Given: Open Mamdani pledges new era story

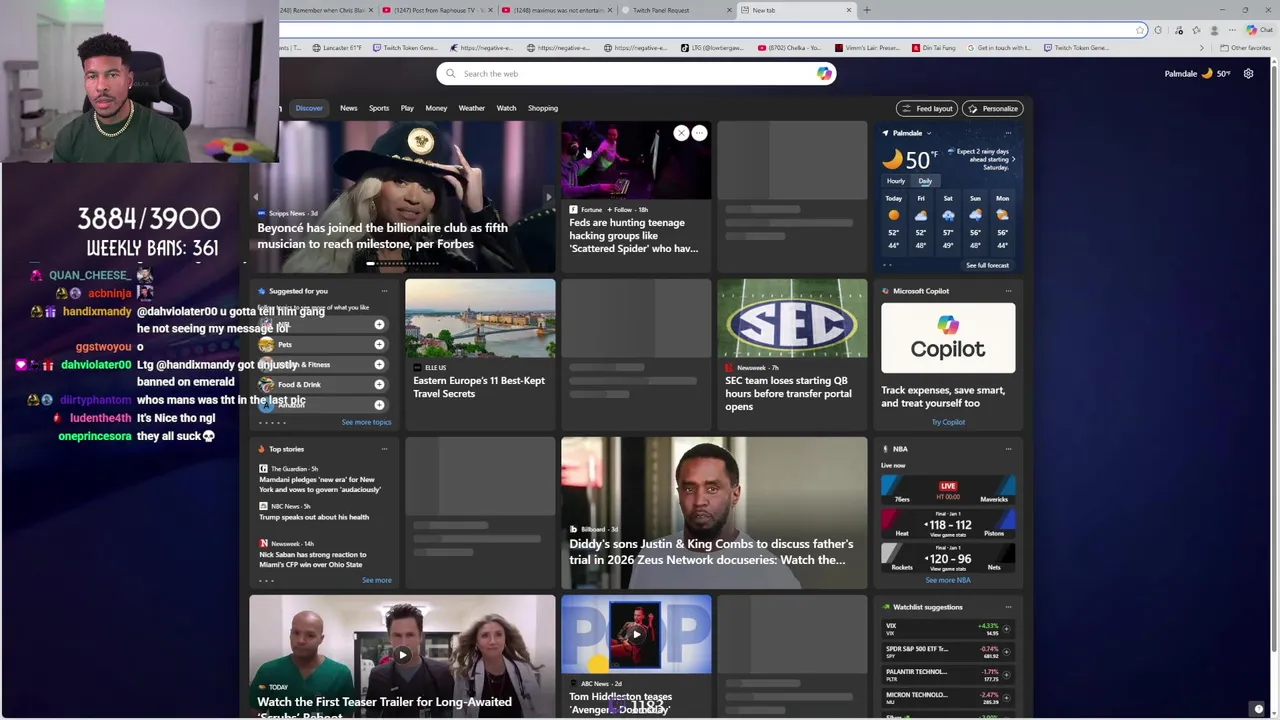Looking at the screenshot, I should [320, 484].
